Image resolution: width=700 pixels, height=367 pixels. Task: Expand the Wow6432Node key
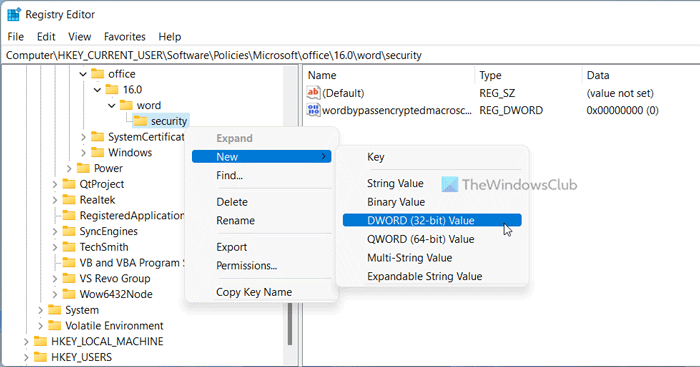pos(54,294)
